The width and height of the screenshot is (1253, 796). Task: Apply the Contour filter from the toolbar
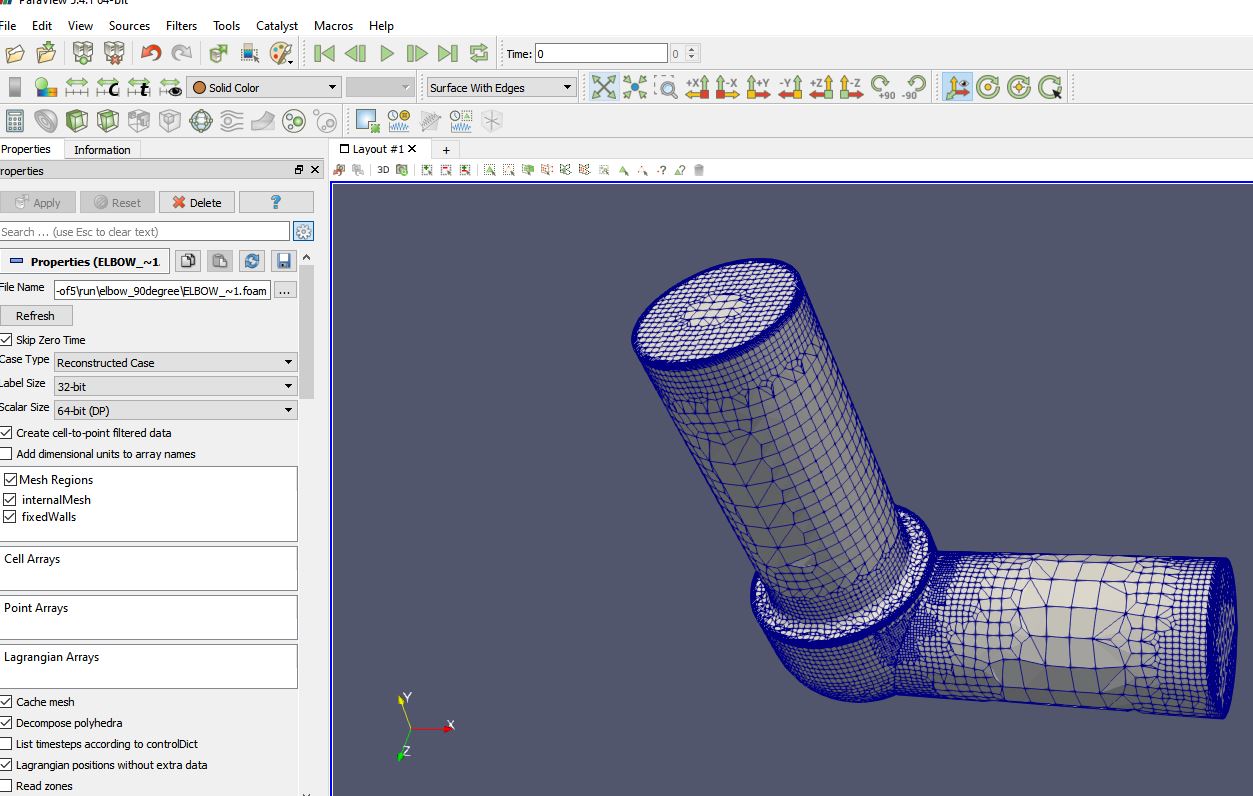(x=46, y=120)
